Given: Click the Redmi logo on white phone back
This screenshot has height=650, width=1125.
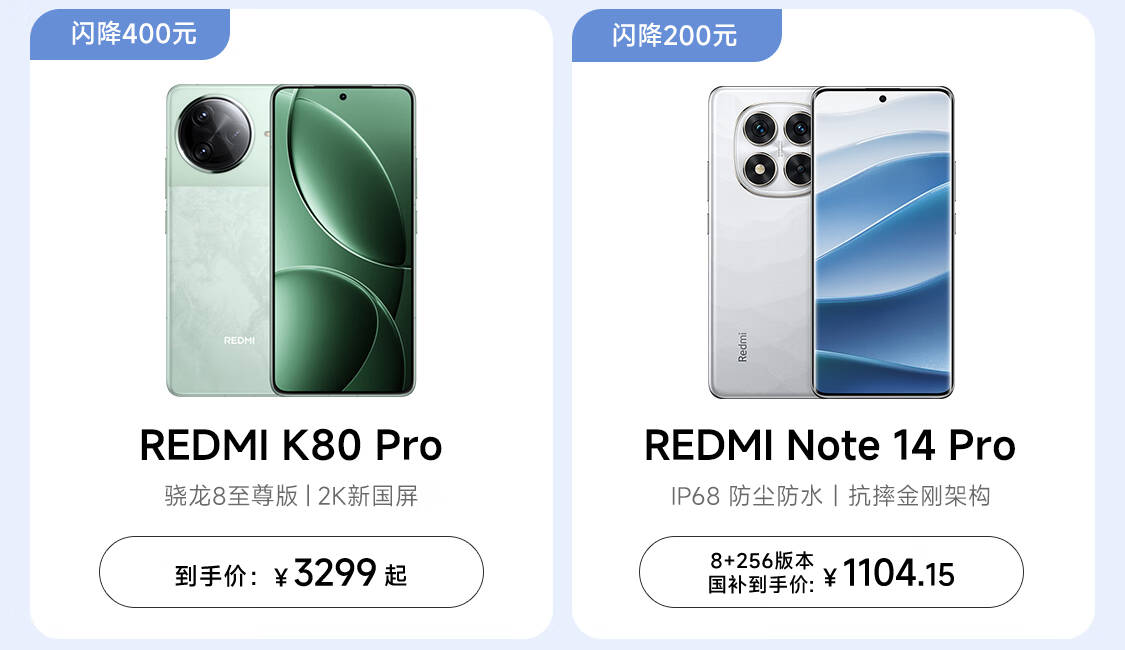Looking at the screenshot, I should coord(743,347).
